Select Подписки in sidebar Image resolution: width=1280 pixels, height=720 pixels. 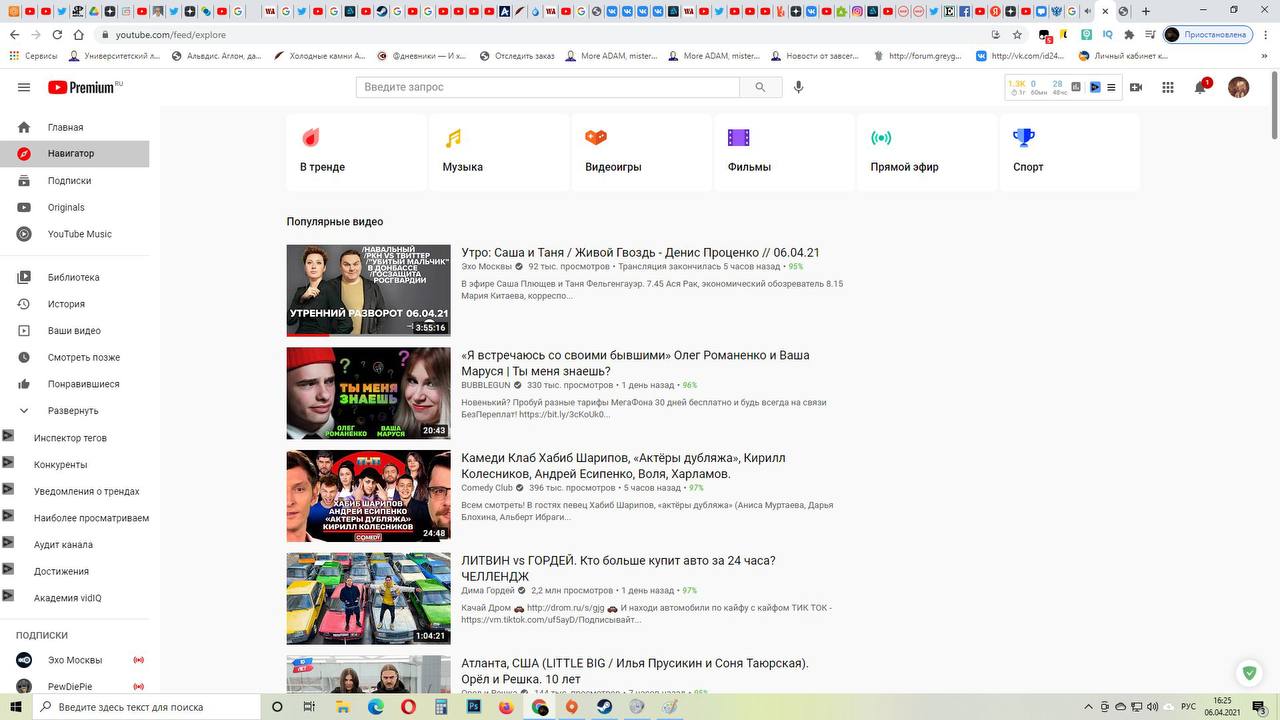click(x=75, y=181)
